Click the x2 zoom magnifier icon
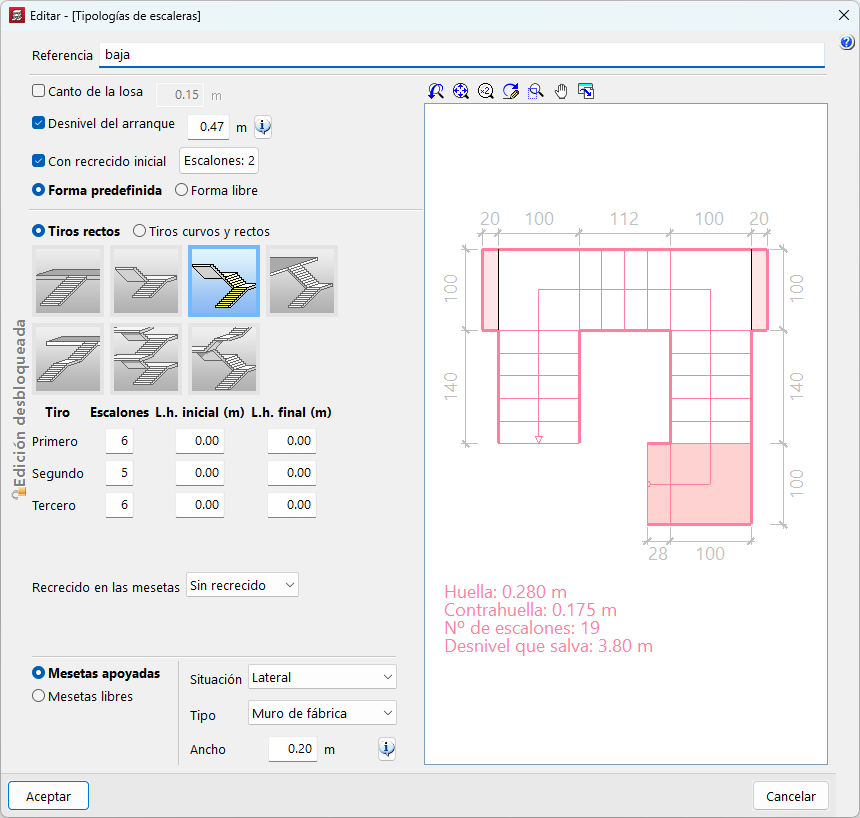 (486, 91)
